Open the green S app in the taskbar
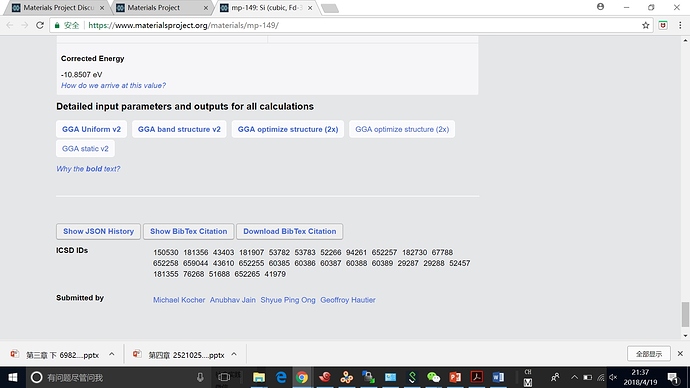Screen dimensions: 690x388 412,377
